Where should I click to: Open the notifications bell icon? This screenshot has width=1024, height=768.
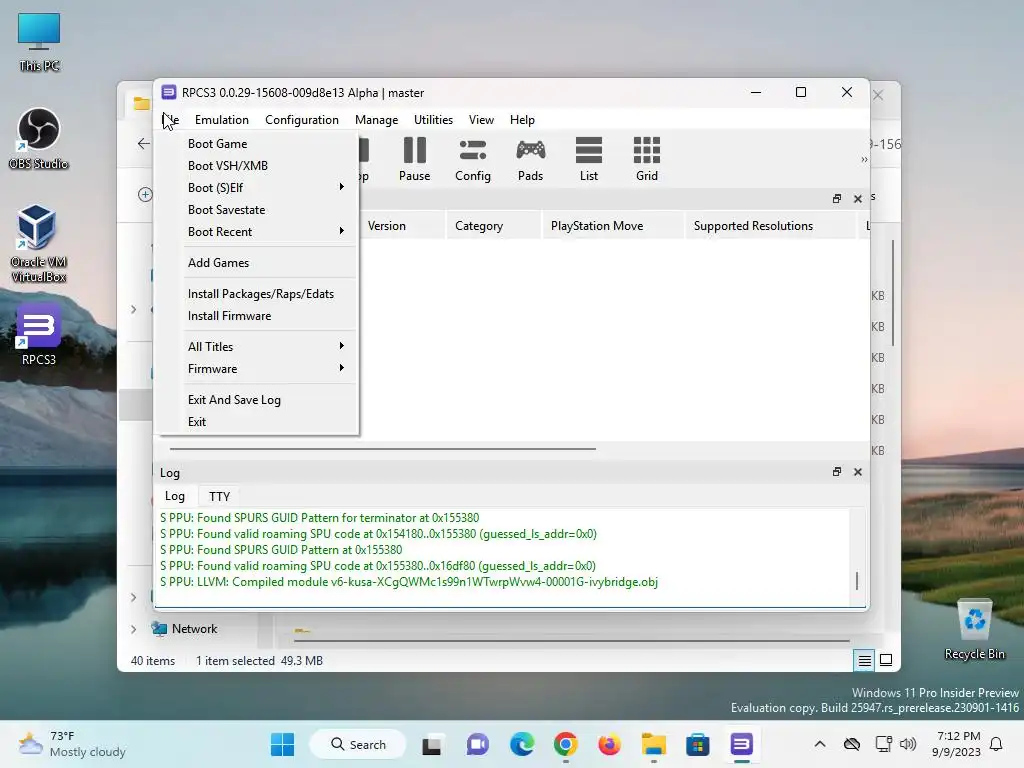tap(996, 744)
